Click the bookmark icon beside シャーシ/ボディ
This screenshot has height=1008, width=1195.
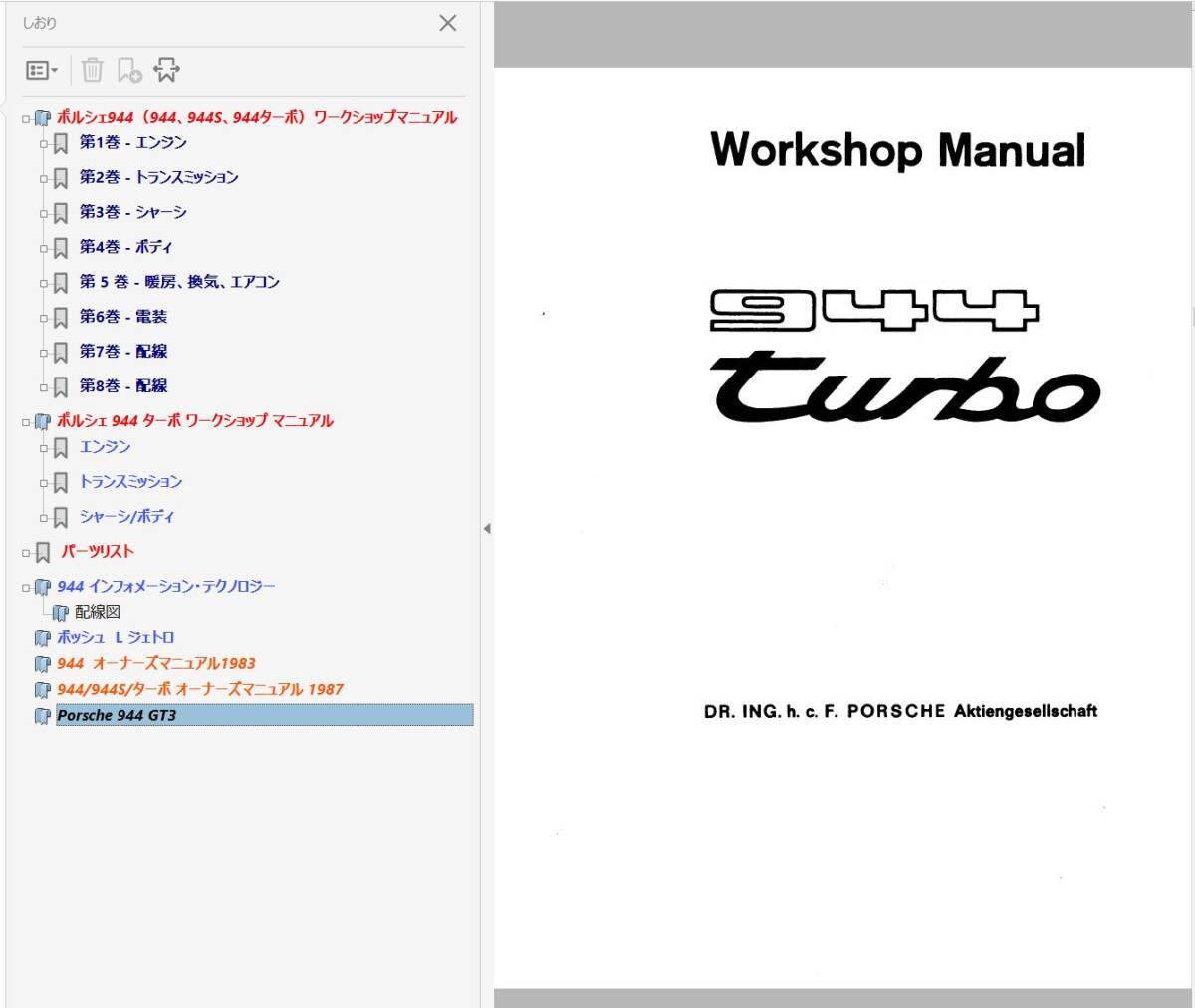point(61,518)
